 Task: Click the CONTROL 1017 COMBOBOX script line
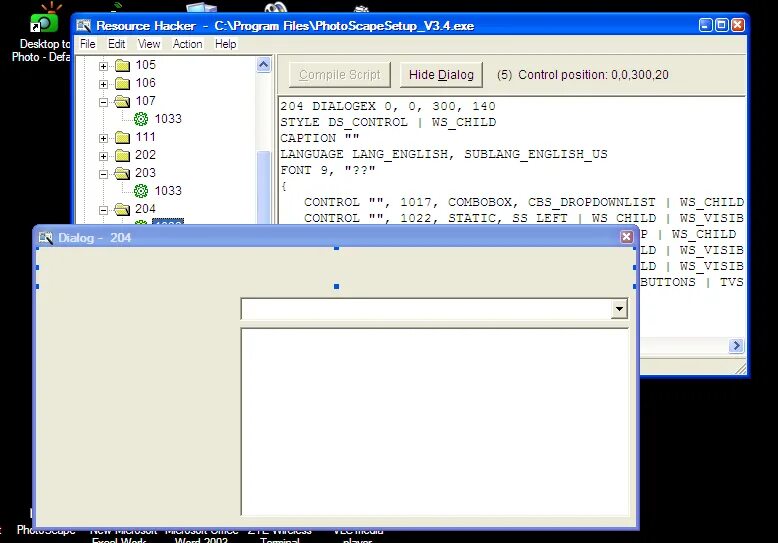coord(524,203)
